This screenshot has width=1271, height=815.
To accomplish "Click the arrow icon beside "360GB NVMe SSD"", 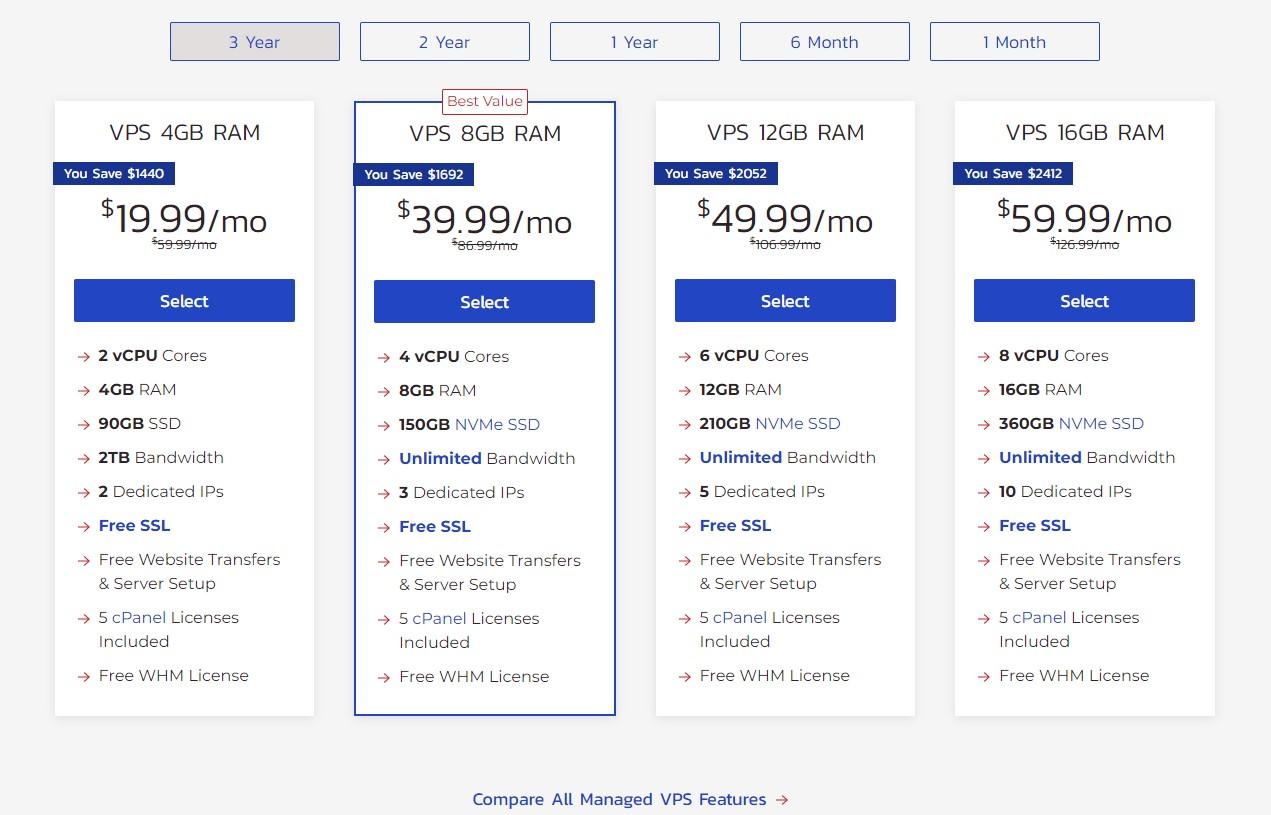I will [984, 424].
